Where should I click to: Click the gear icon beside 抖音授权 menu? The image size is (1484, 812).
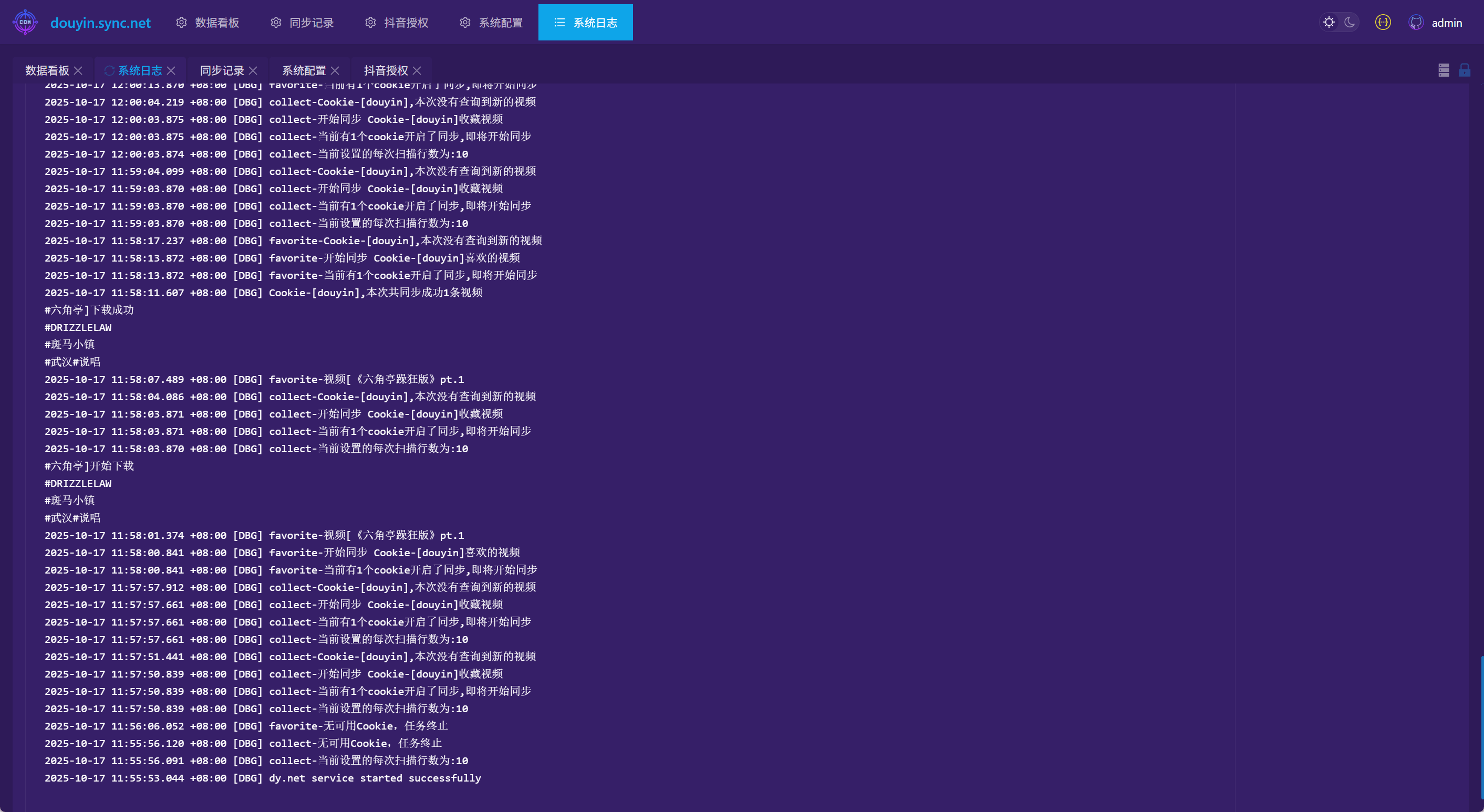[370, 23]
